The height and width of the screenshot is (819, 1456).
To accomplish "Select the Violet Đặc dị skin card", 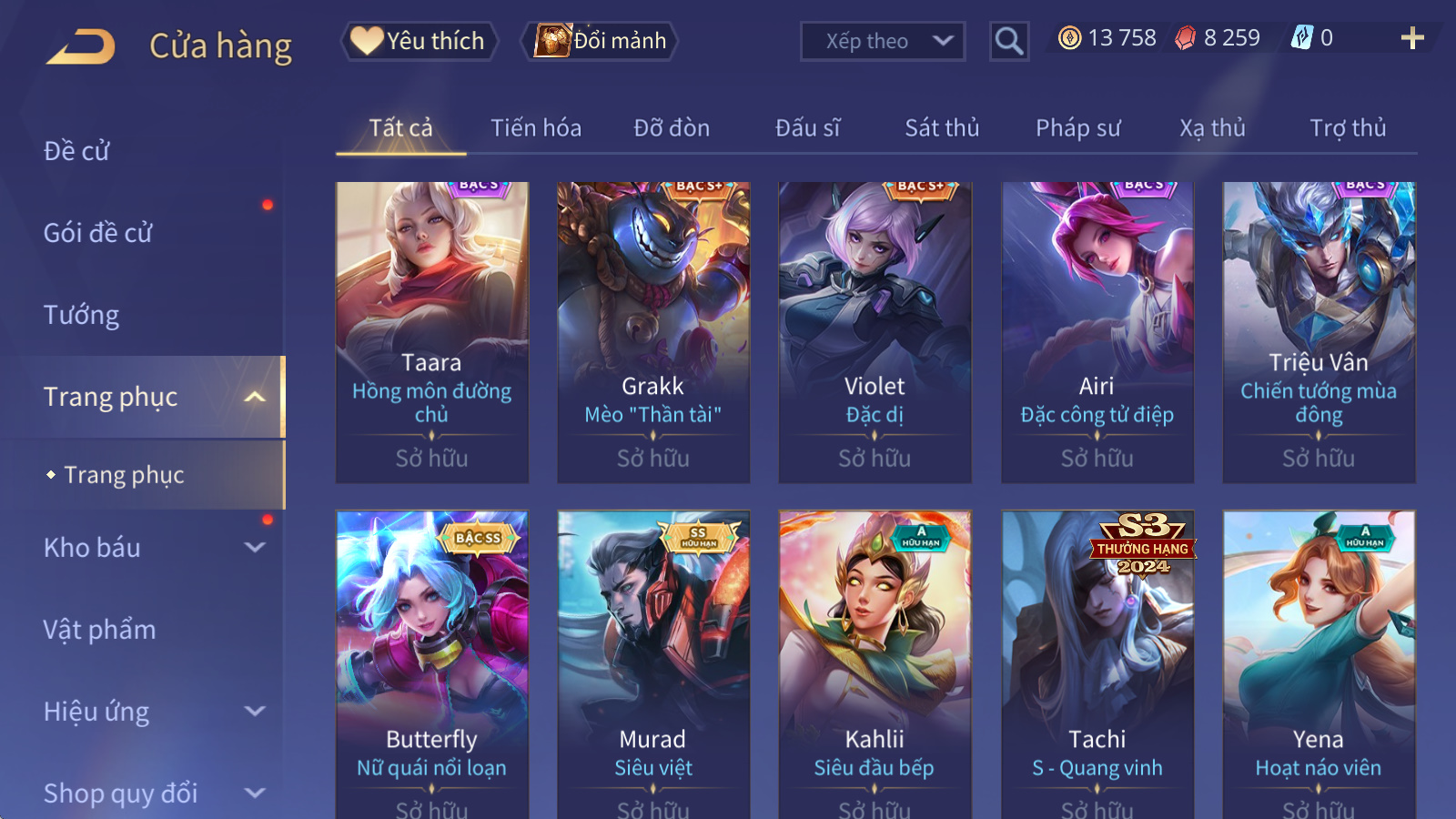I will click(875, 332).
